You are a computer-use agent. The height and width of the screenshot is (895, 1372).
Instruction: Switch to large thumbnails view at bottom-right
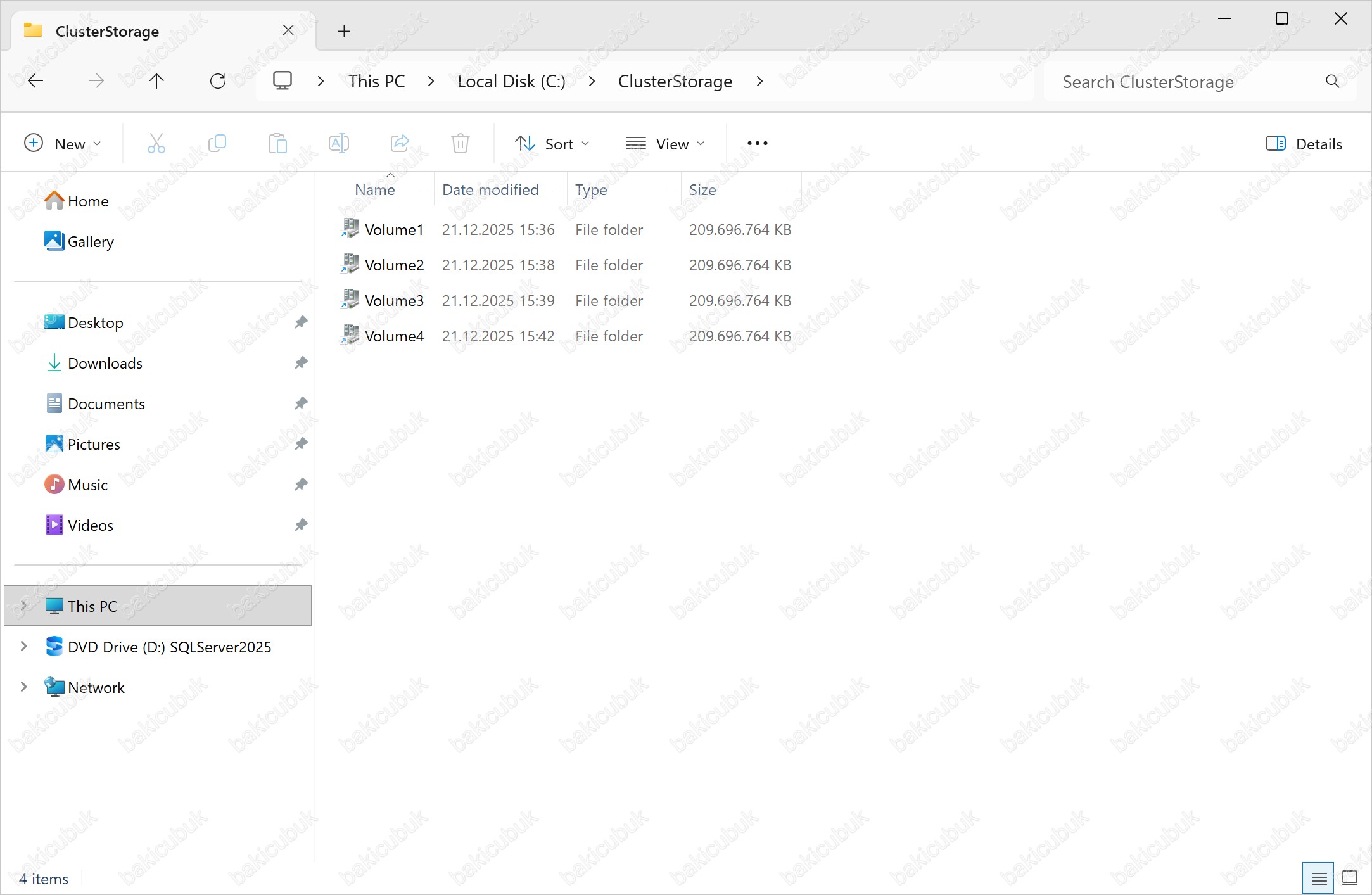click(1350, 878)
